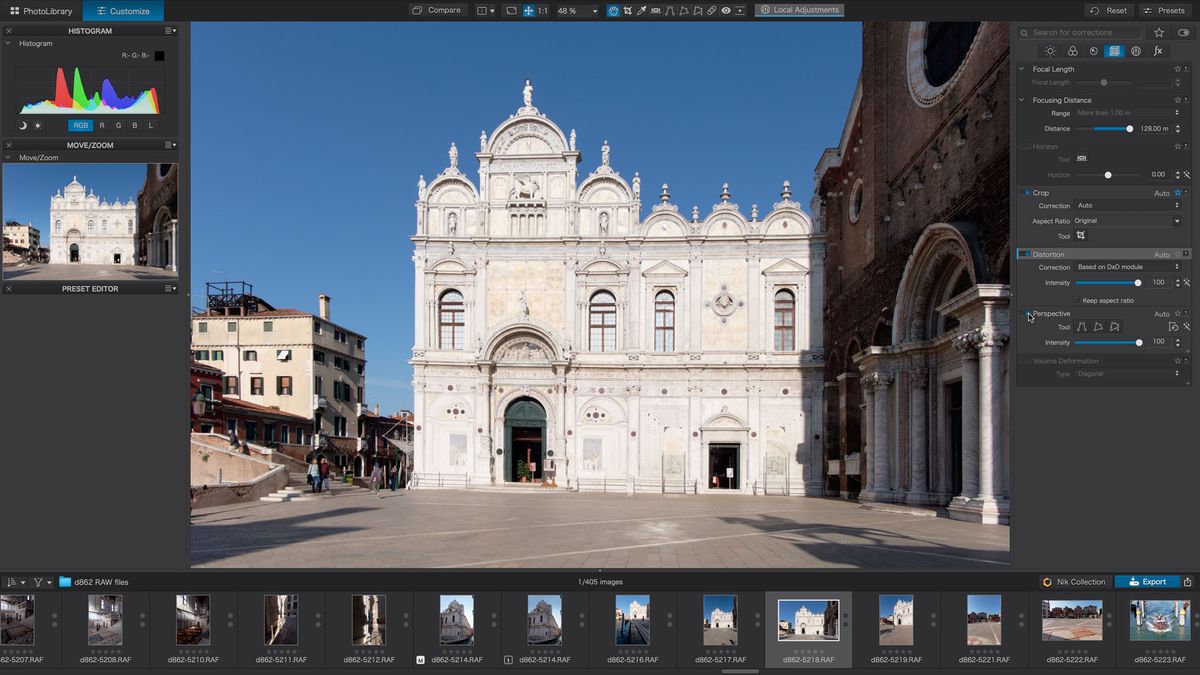1200x675 pixels.
Task: Open the Geometry corrections tab
Action: [1114, 51]
